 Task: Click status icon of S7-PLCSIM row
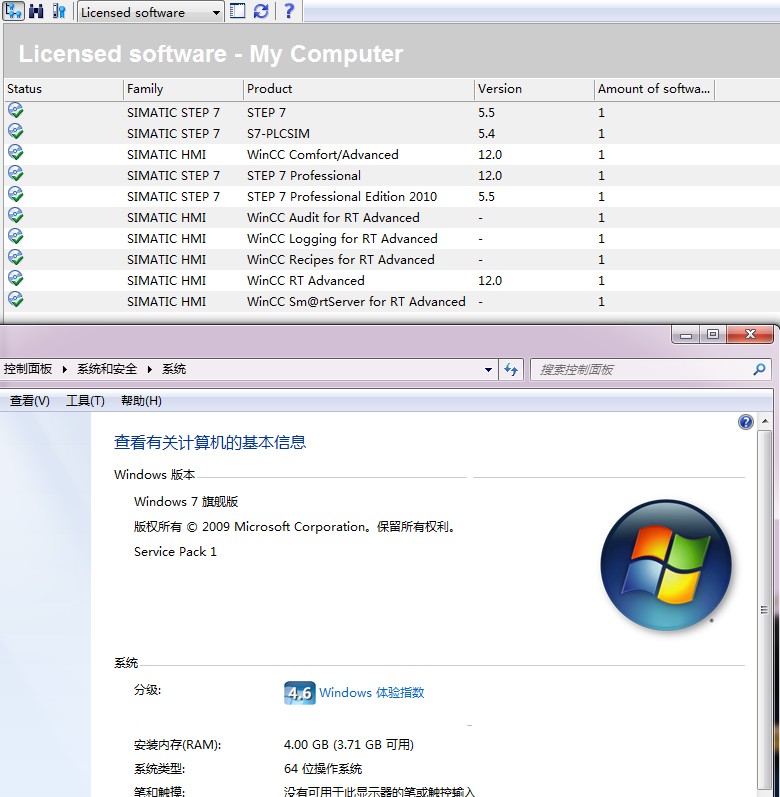pyautogui.click(x=15, y=132)
